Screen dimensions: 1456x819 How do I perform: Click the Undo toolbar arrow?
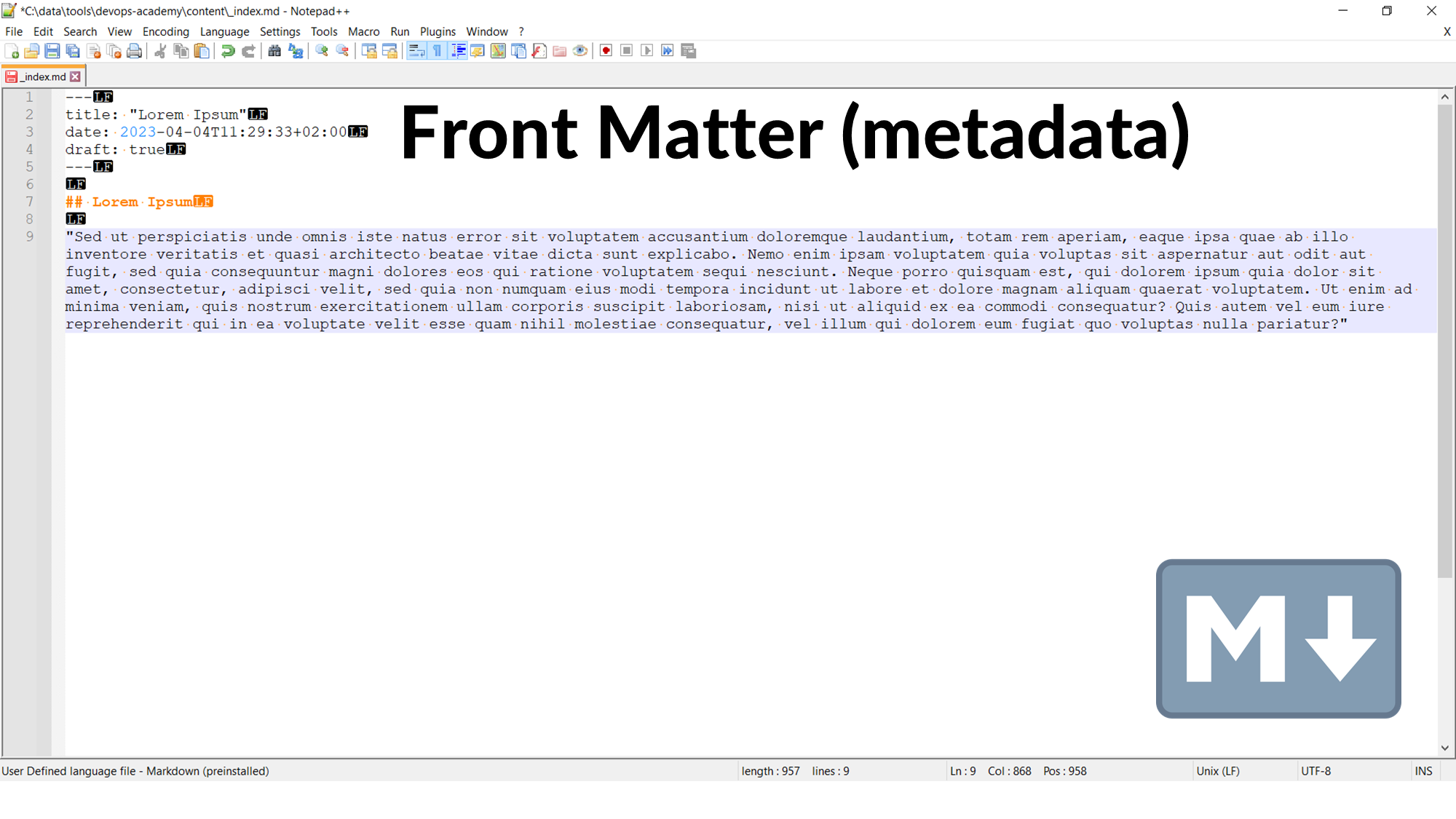coord(228,51)
